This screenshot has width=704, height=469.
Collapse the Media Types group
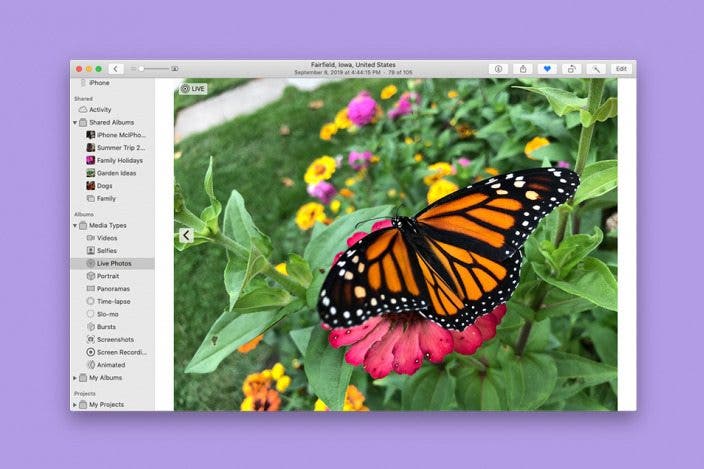pyautogui.click(x=75, y=225)
